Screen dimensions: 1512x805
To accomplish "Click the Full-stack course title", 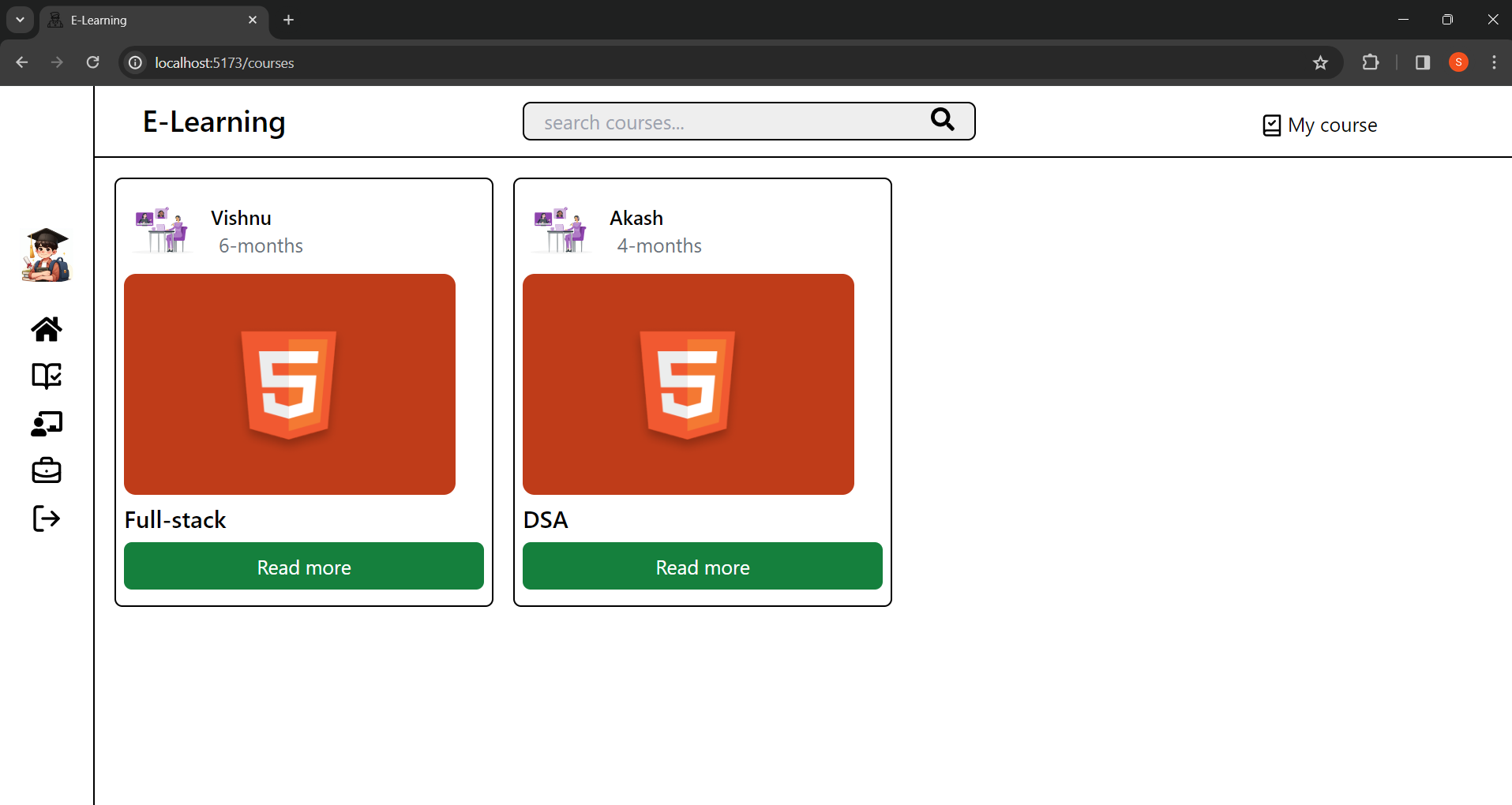I will coord(175,520).
